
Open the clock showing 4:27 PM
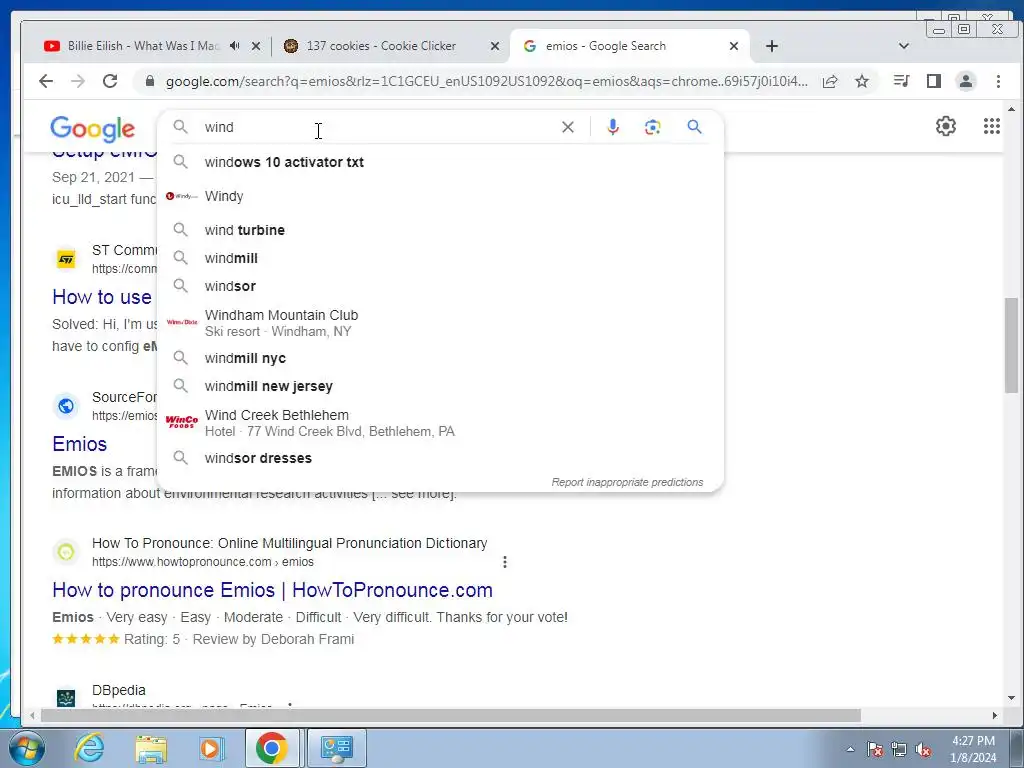click(973, 749)
